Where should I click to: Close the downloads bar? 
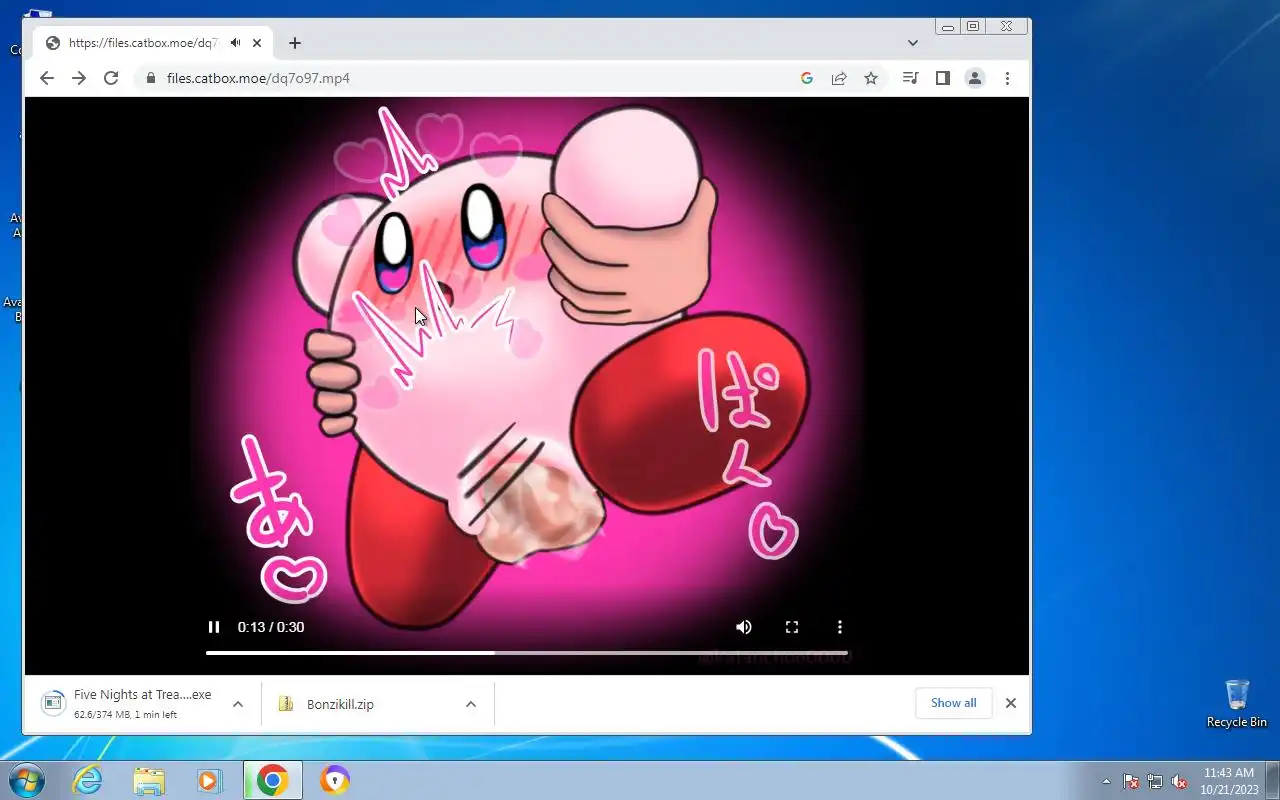click(x=1011, y=703)
